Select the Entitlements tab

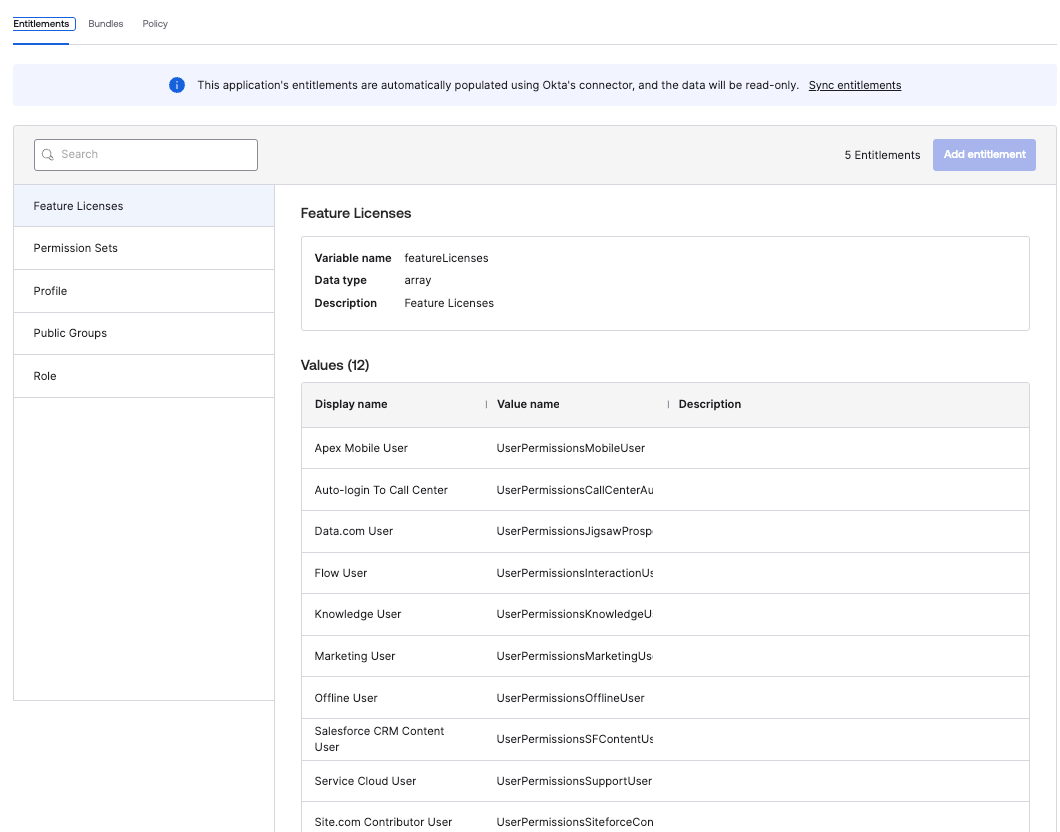pos(41,24)
